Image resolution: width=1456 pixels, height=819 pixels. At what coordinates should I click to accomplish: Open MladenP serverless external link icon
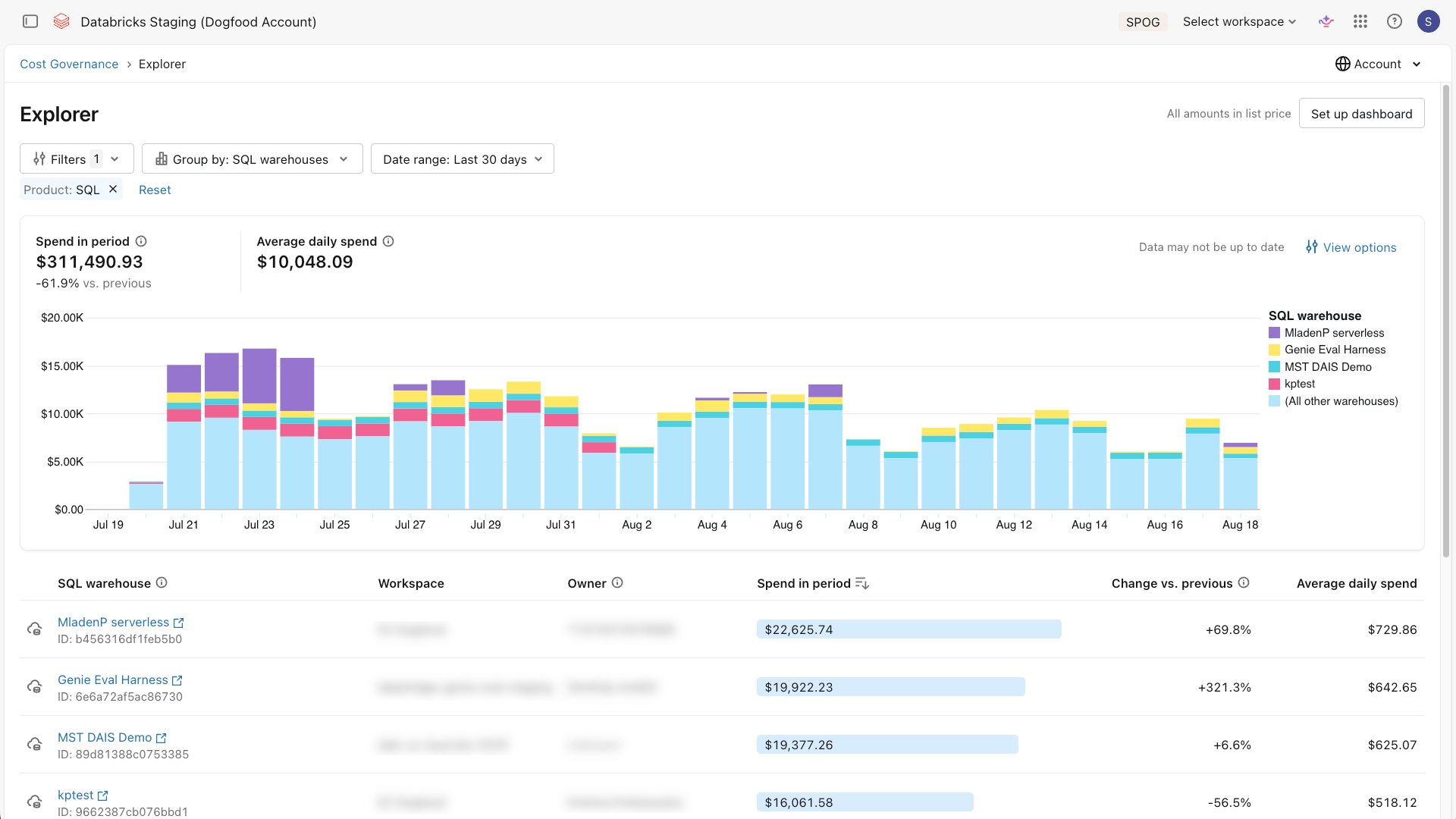tap(179, 623)
